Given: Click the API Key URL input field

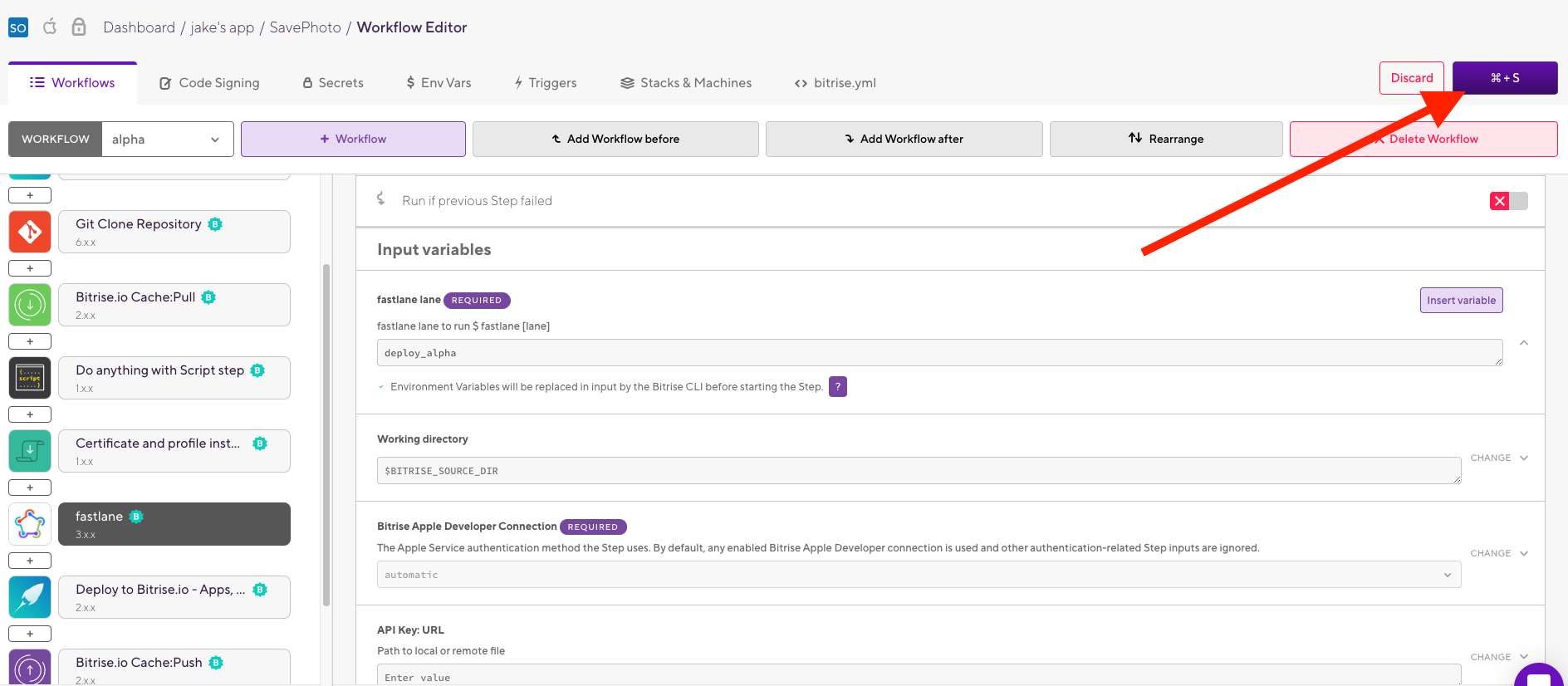Looking at the screenshot, I should coord(919,675).
